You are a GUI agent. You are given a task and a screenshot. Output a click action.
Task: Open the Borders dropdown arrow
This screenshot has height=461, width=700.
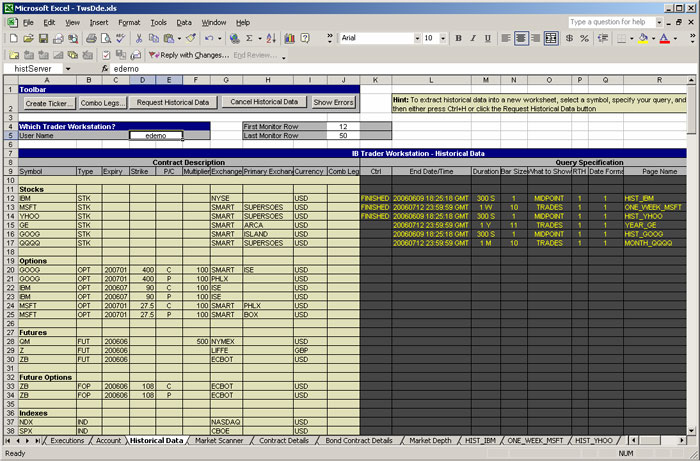[632, 39]
